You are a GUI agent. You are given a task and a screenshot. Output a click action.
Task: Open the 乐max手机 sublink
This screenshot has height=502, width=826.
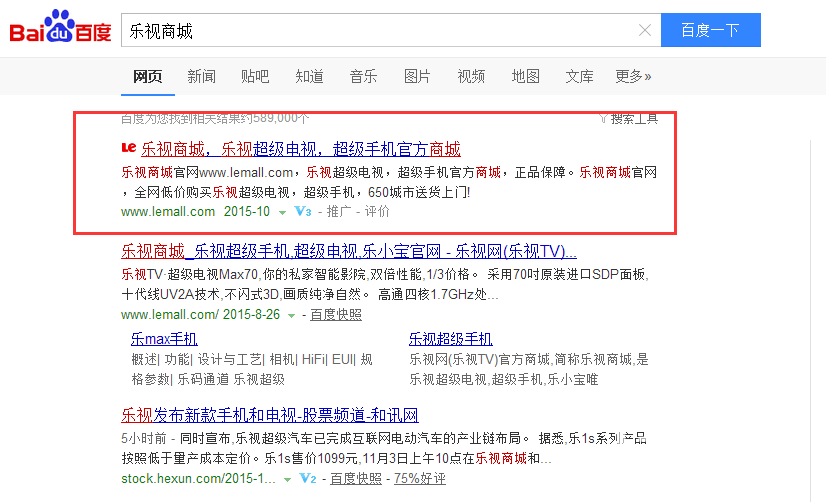164,338
